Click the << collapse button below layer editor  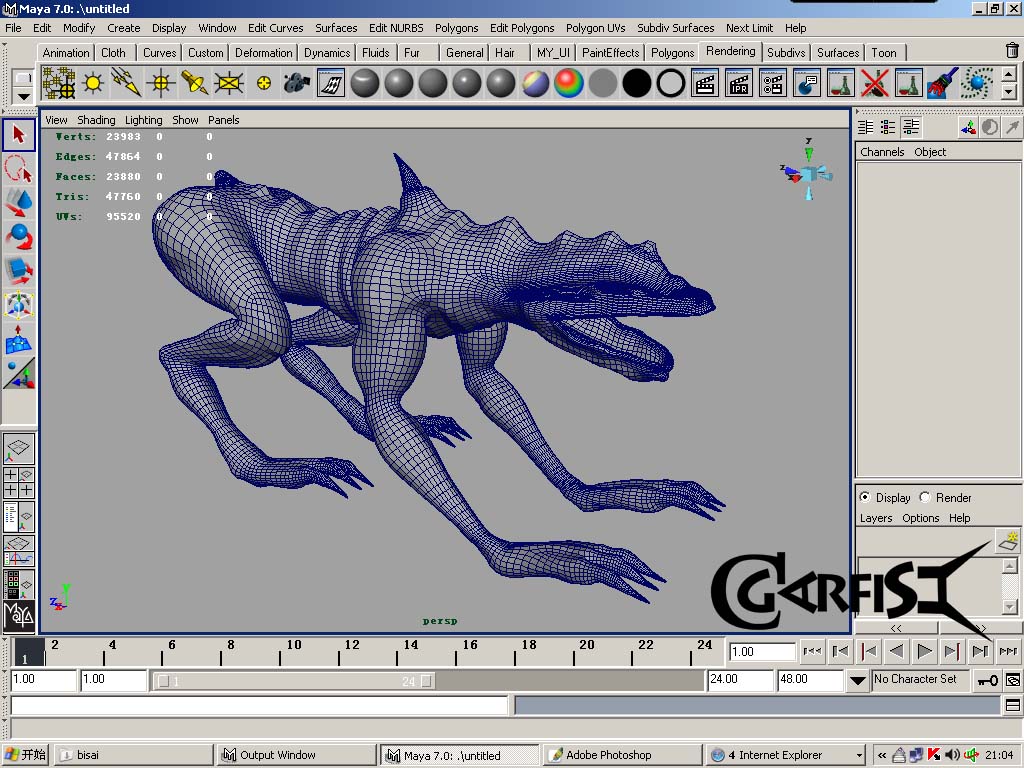(x=896, y=628)
